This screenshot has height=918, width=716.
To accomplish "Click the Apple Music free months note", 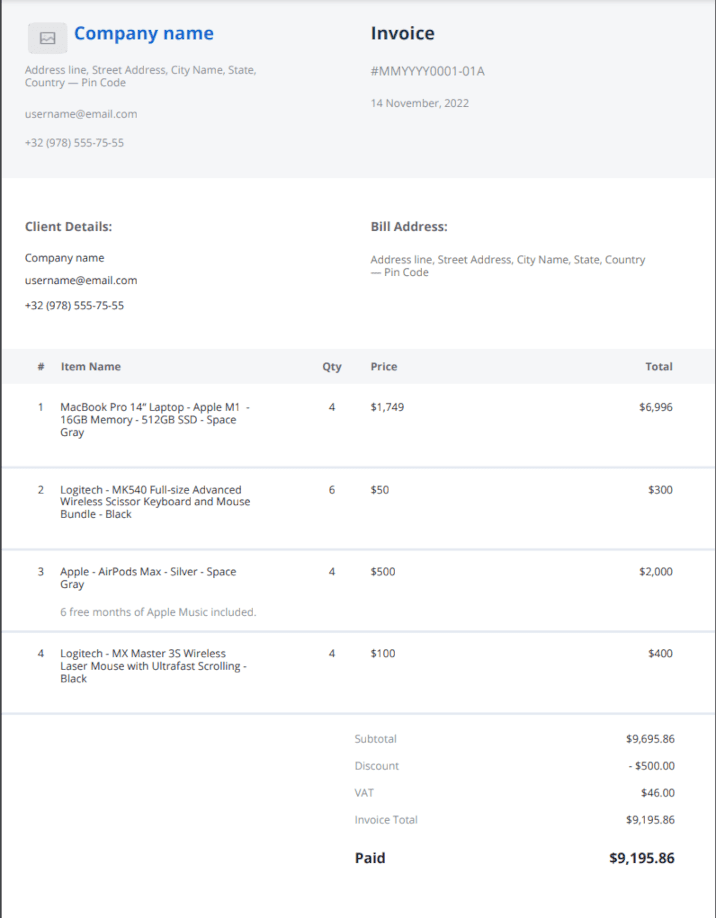I will pos(158,612).
